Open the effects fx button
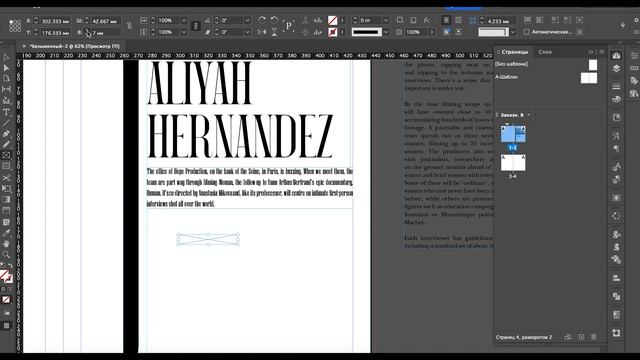This screenshot has width=640, height=360. 427,20
